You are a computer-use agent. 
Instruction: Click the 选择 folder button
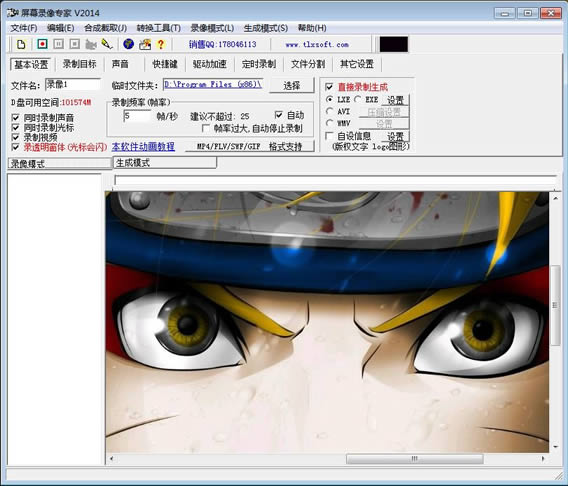coord(292,85)
